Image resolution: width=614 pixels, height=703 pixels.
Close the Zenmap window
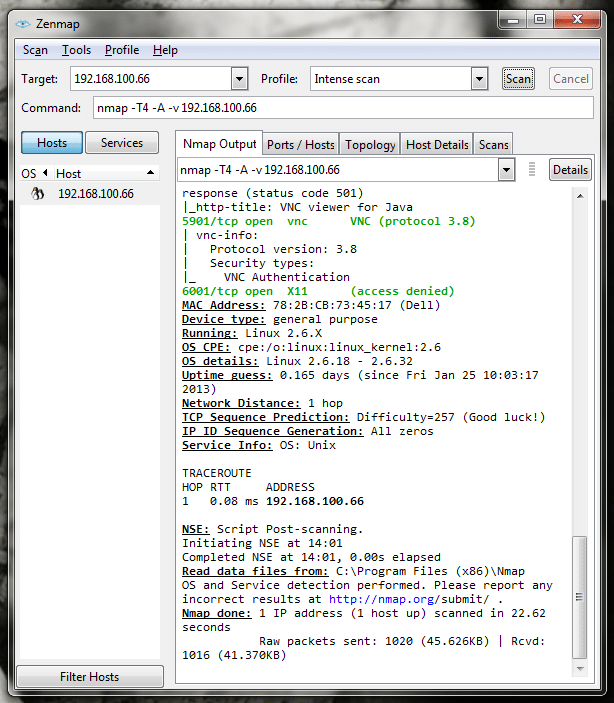click(x=577, y=19)
